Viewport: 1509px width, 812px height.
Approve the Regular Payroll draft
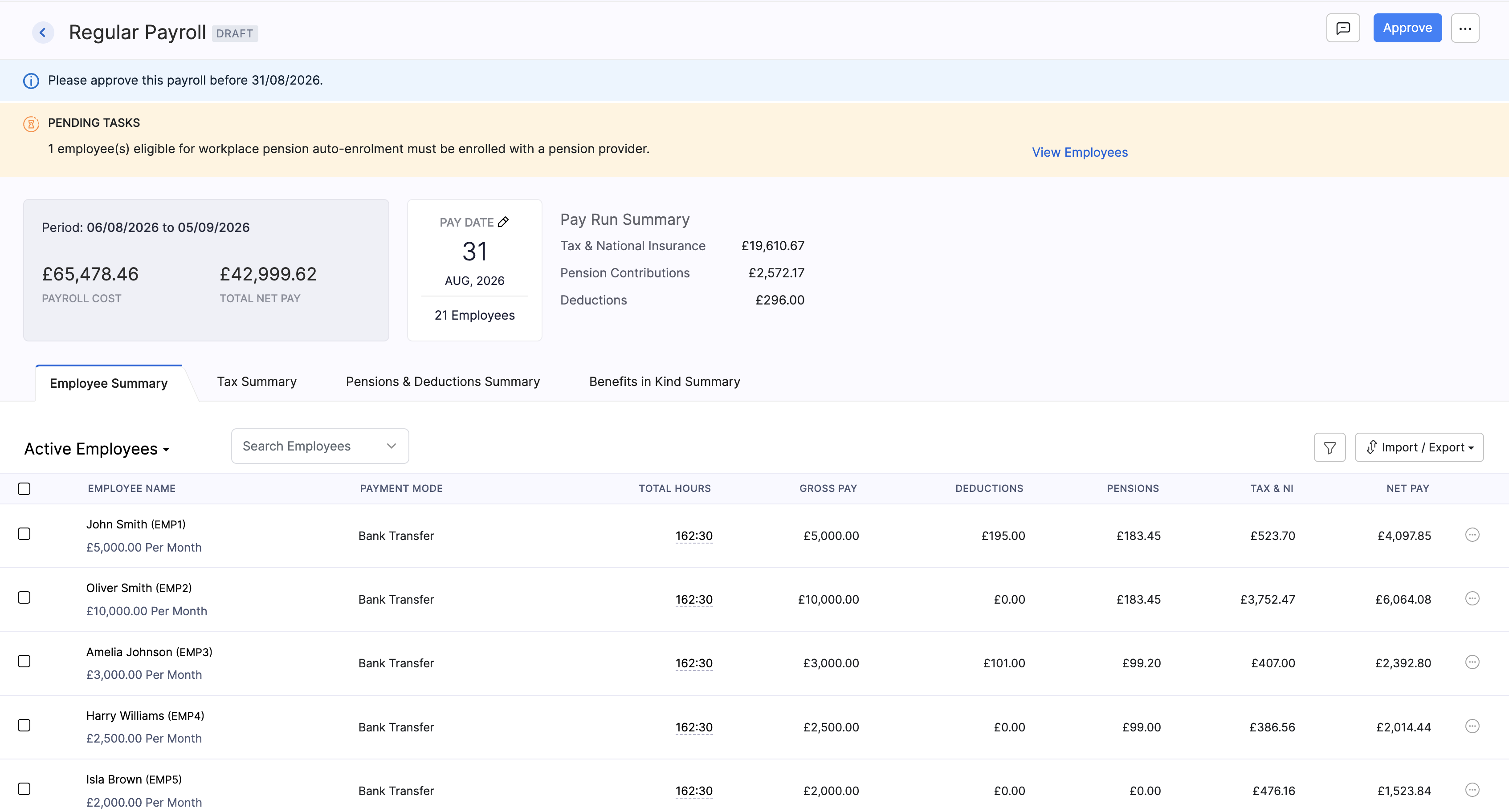click(x=1407, y=28)
